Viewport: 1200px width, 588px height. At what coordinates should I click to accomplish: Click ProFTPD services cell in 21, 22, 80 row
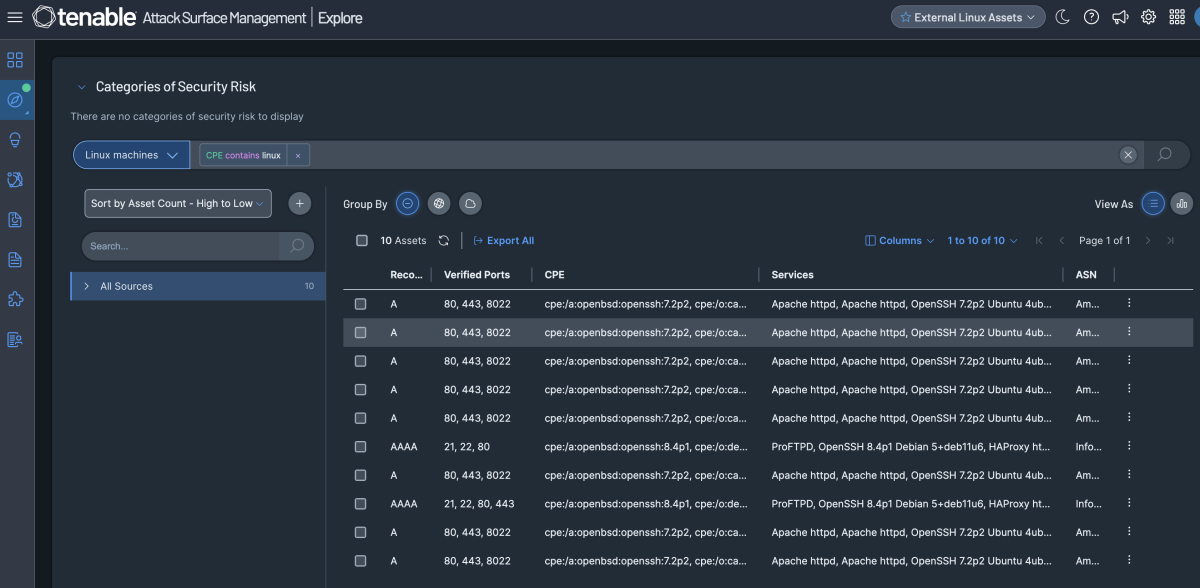click(911, 446)
